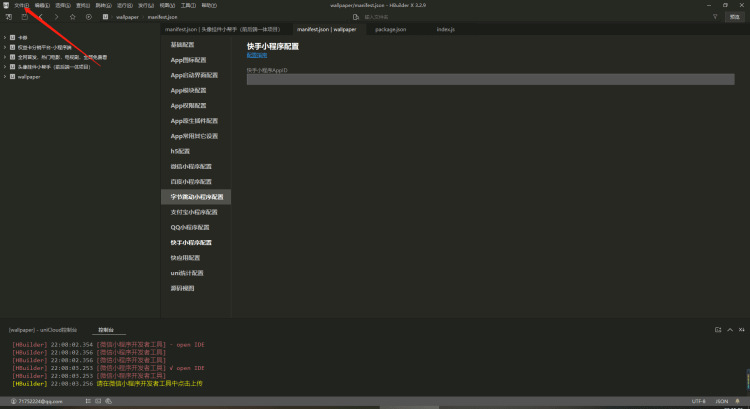Screen dimensions: 750x409
Task: Open App模块配置 section
Action: click(188, 90)
